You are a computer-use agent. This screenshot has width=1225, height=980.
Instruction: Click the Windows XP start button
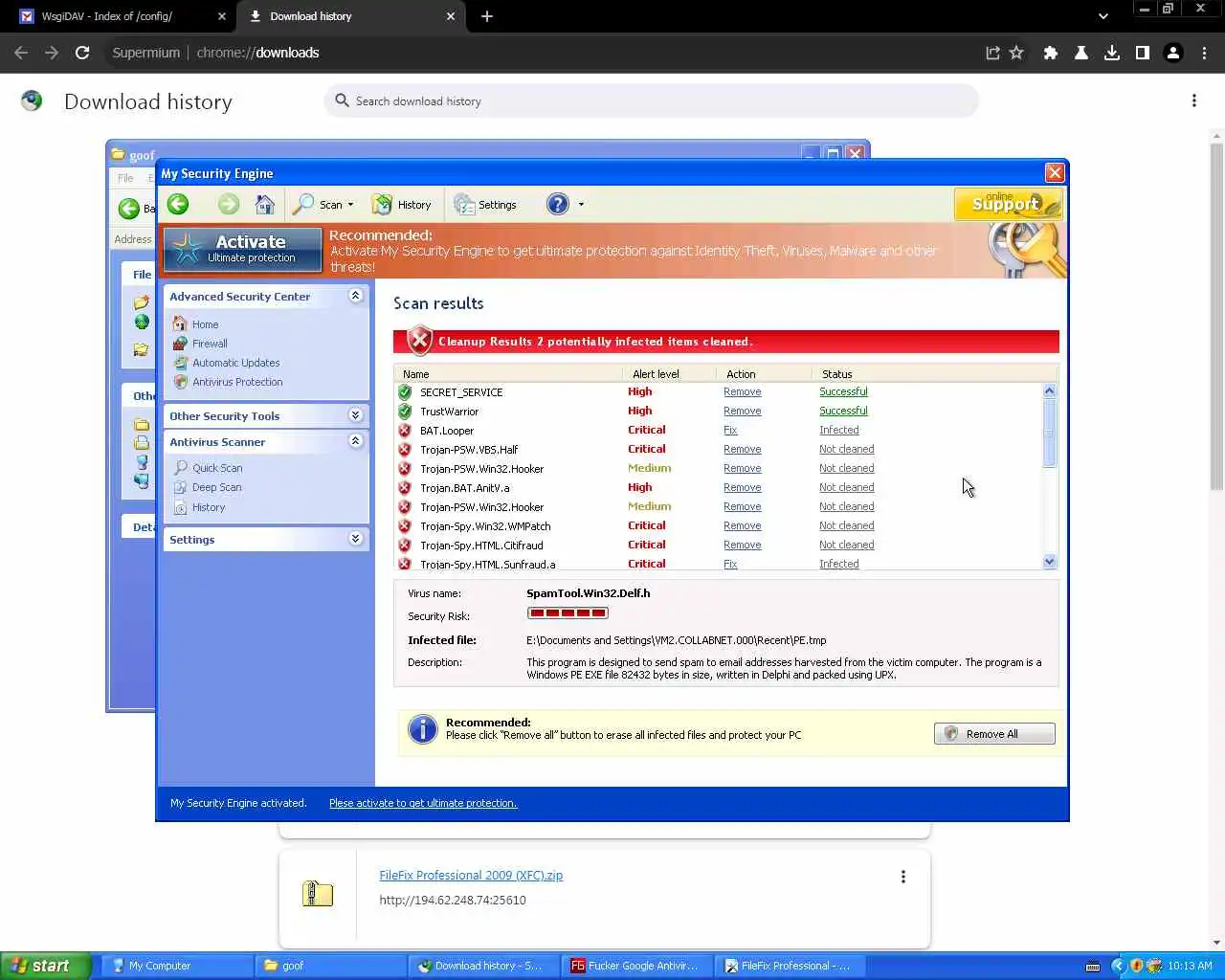pyautogui.click(x=45, y=966)
